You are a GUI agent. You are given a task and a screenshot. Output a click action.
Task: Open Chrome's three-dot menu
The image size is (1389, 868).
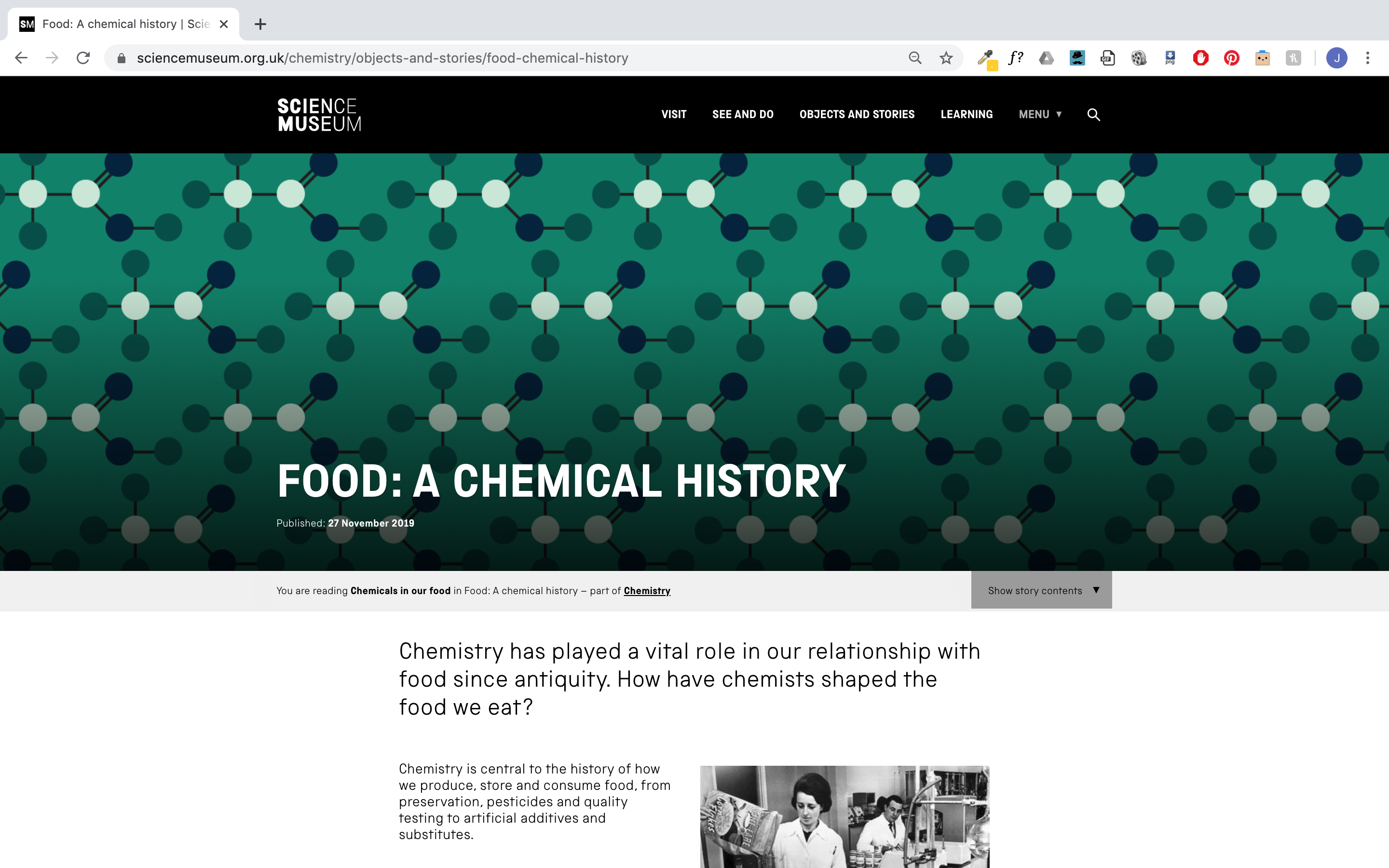[x=1368, y=58]
